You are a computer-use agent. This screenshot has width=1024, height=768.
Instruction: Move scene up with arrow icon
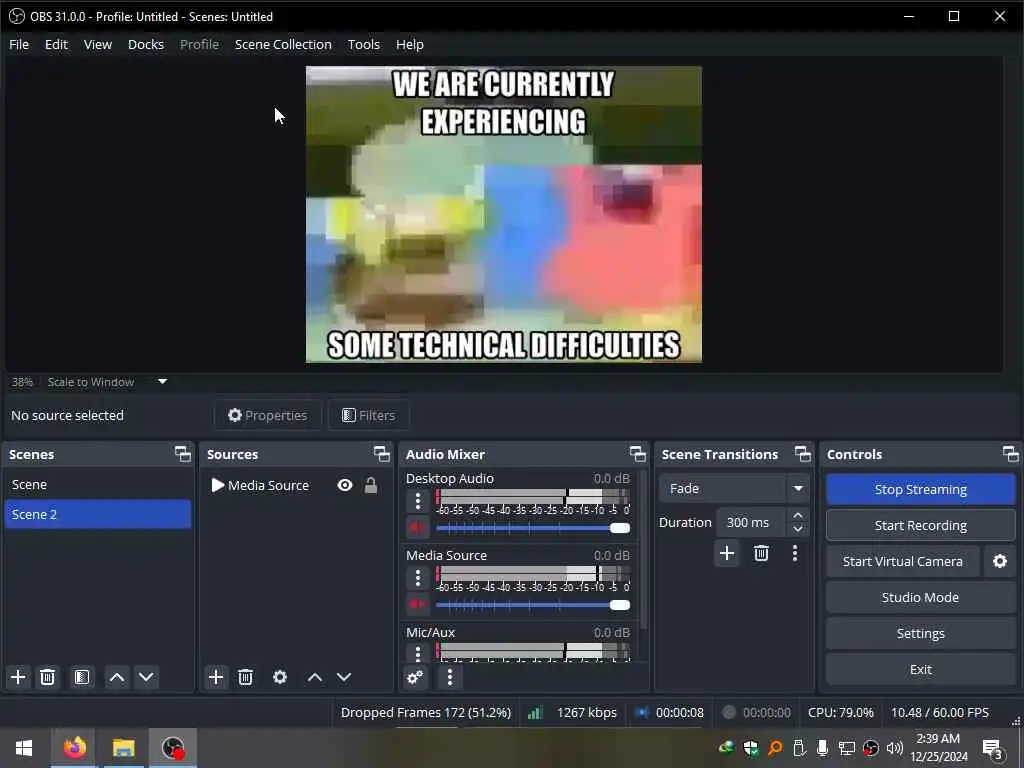point(117,677)
